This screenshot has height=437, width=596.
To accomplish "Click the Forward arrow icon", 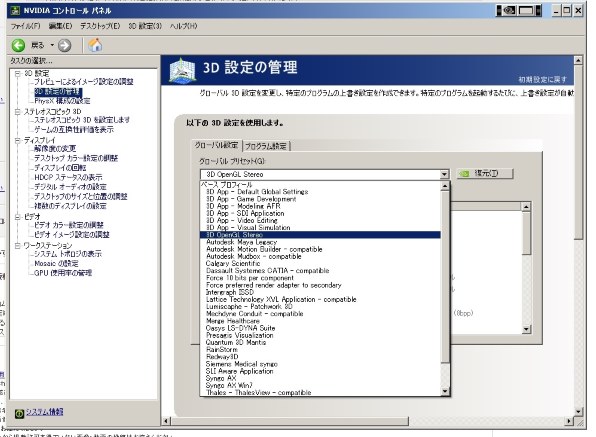I will pyautogui.click(x=65, y=46).
